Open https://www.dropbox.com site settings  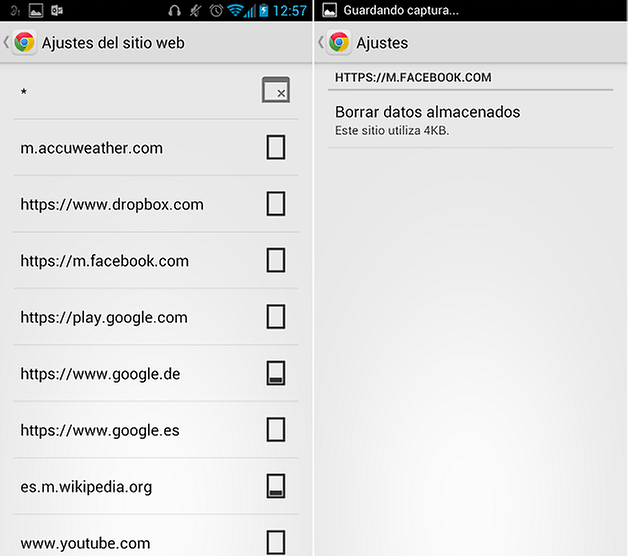156,204
